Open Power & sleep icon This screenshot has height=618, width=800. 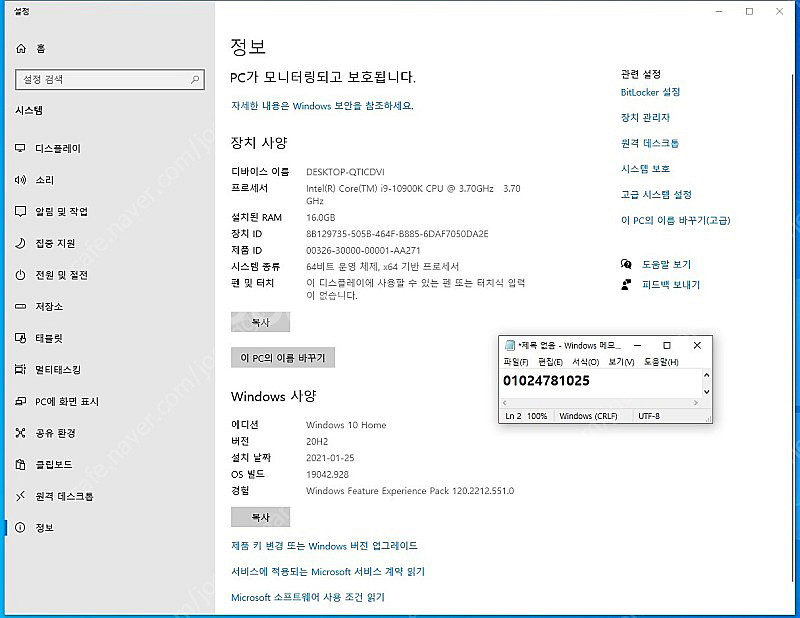point(20,275)
